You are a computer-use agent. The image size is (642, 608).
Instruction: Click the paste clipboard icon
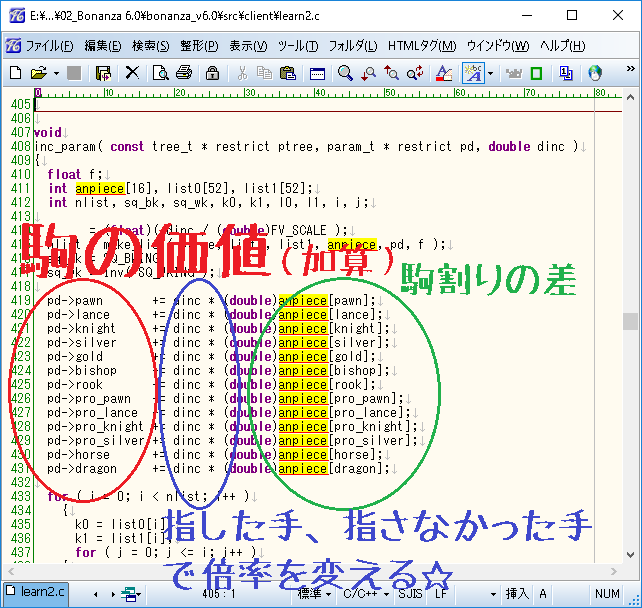click(288, 74)
